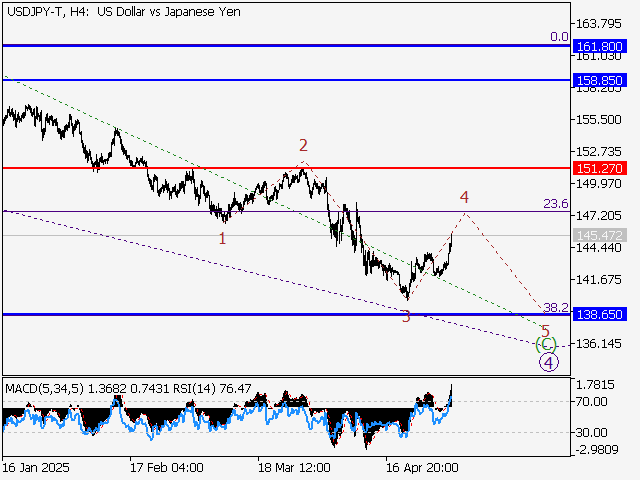Screen dimensions: 640x480
Task: Click the MACD(5,34,5) indicator label
Action: [x=41, y=387]
